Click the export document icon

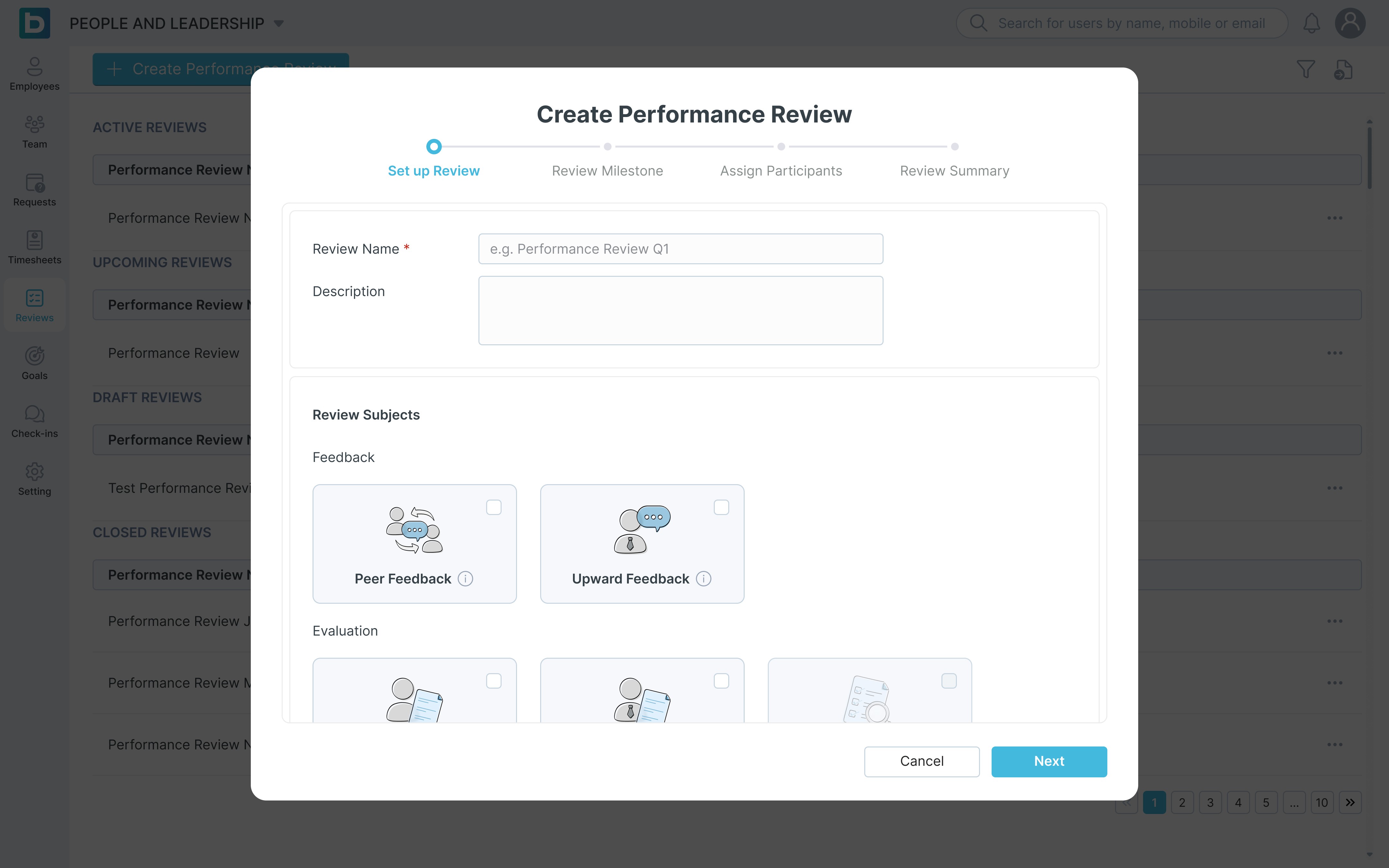pyautogui.click(x=1343, y=69)
